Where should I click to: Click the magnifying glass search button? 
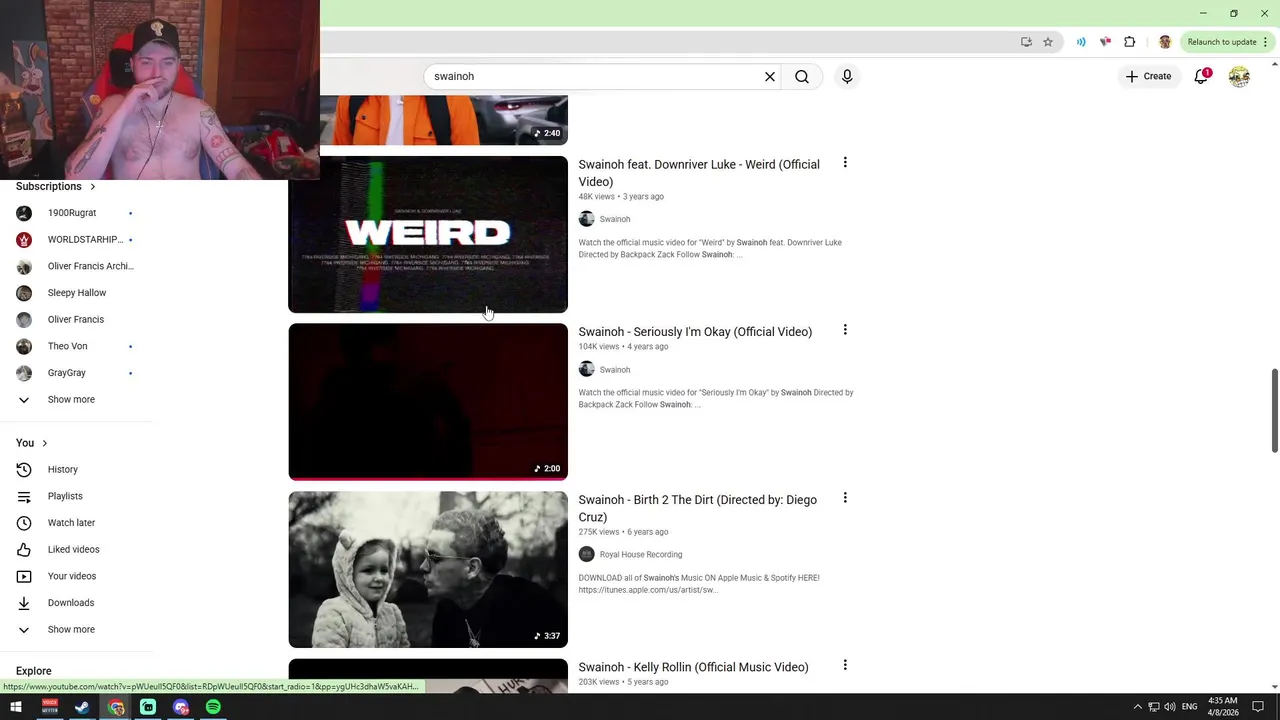[802, 76]
